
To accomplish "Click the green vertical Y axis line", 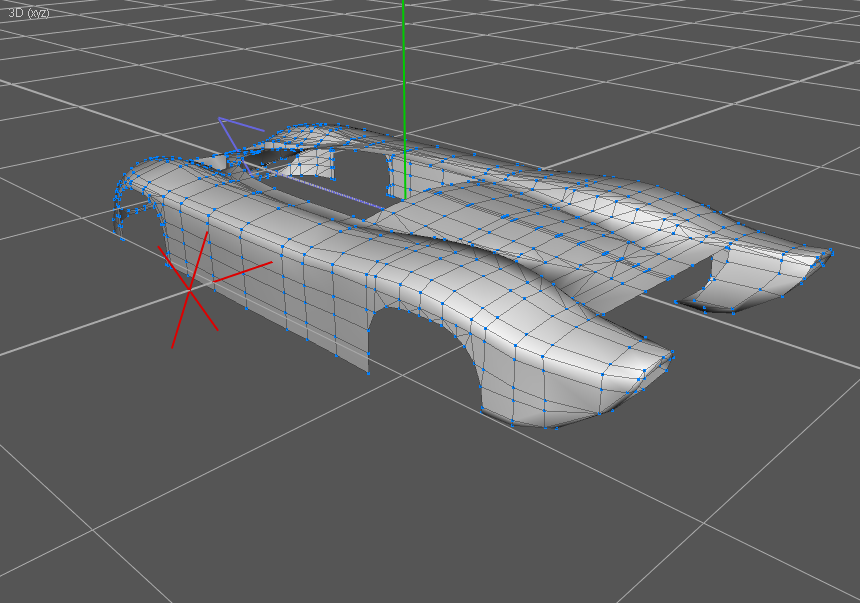I will 404,100.
